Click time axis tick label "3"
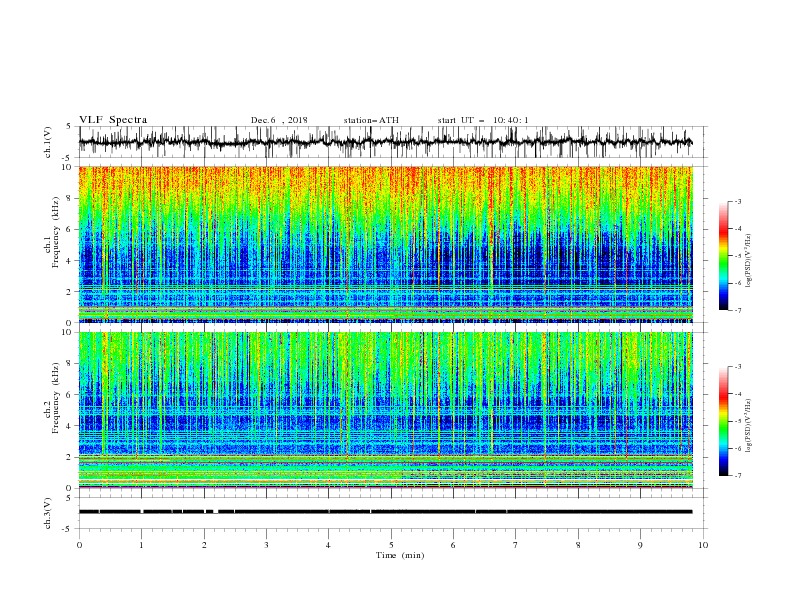 [x=266, y=545]
